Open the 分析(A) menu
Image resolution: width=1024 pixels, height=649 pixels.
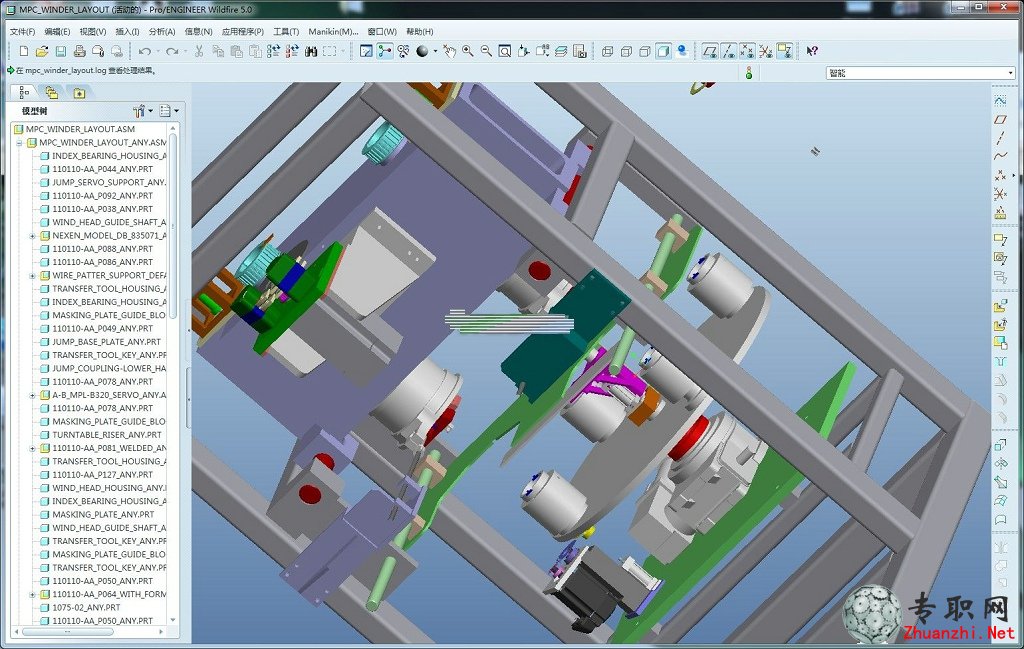pos(161,31)
